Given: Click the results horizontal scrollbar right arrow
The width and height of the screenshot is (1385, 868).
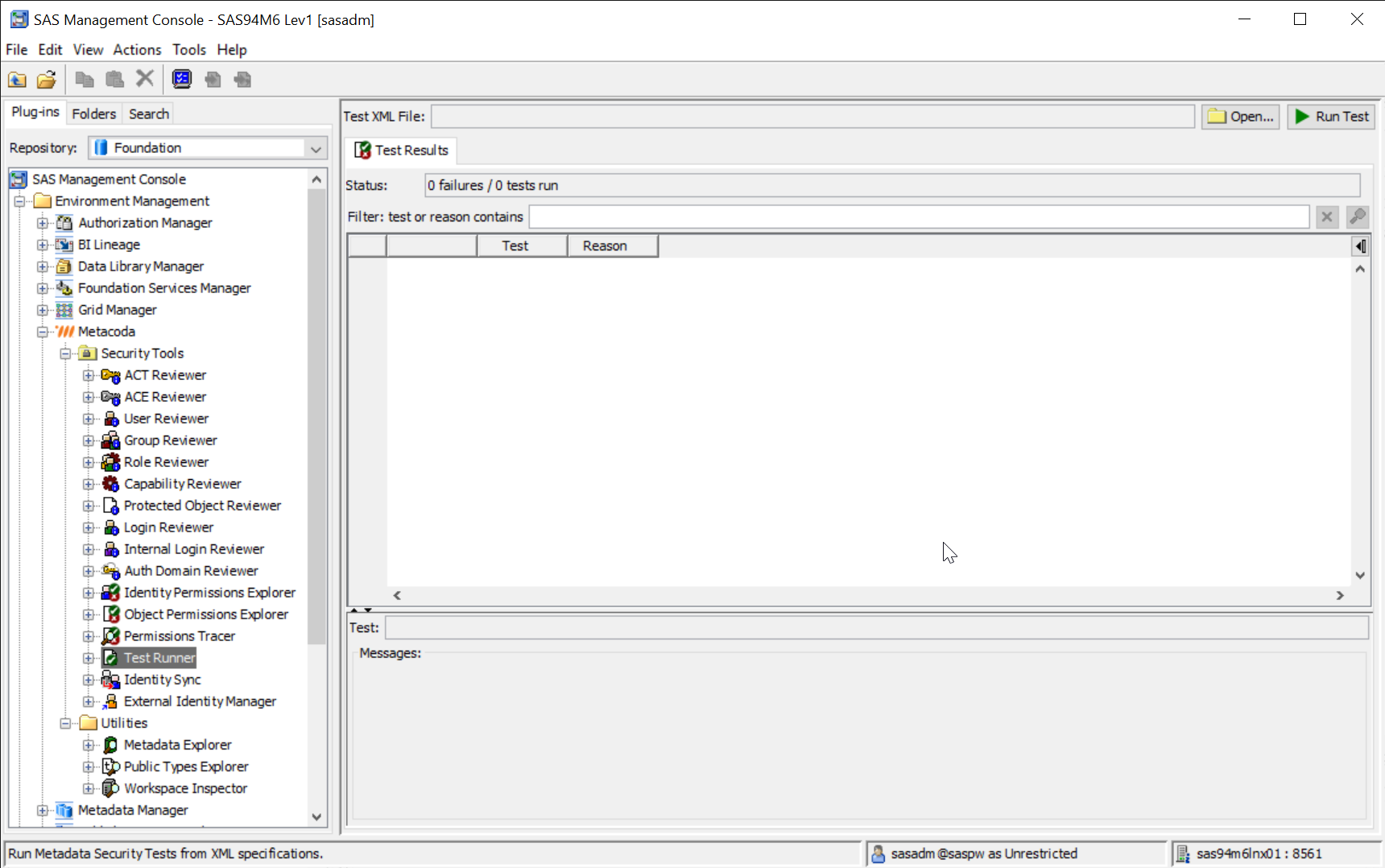Looking at the screenshot, I should [x=1340, y=595].
